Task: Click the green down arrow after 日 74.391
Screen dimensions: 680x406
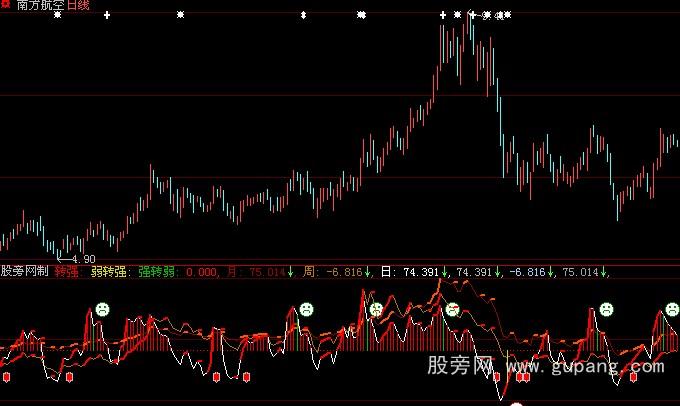Action: coord(444,272)
